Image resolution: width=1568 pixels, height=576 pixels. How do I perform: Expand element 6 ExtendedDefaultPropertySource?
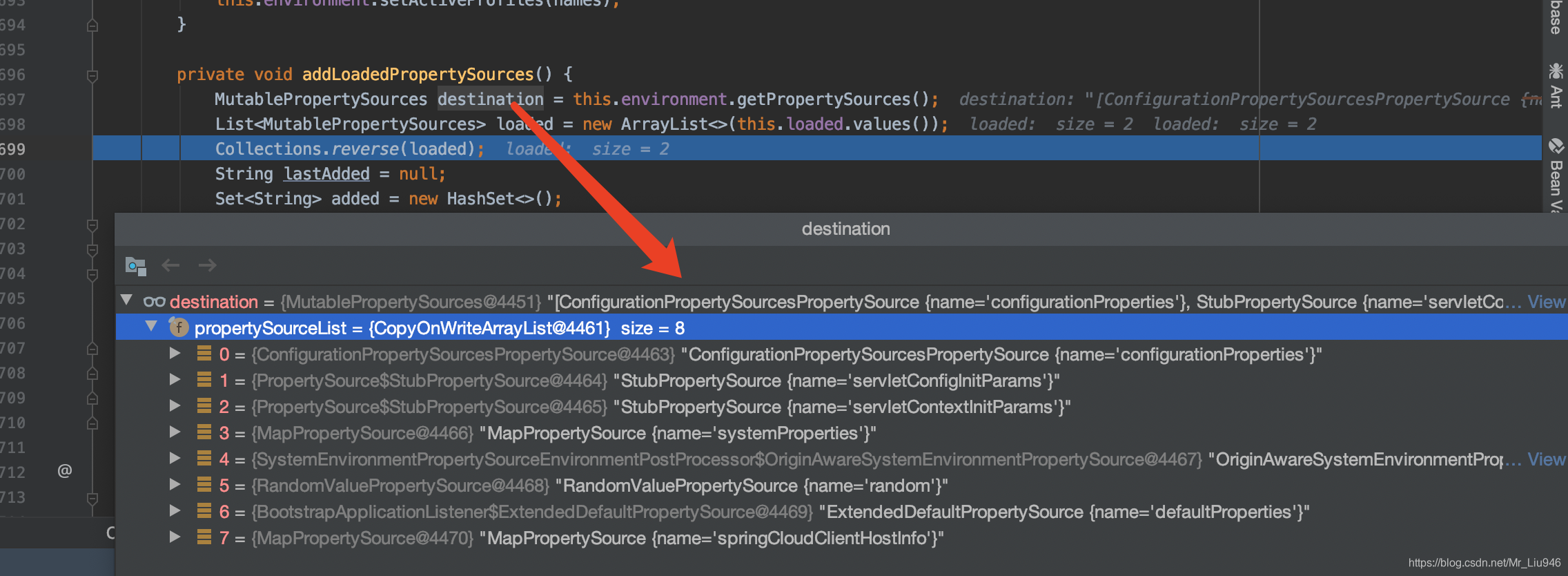[x=175, y=510]
